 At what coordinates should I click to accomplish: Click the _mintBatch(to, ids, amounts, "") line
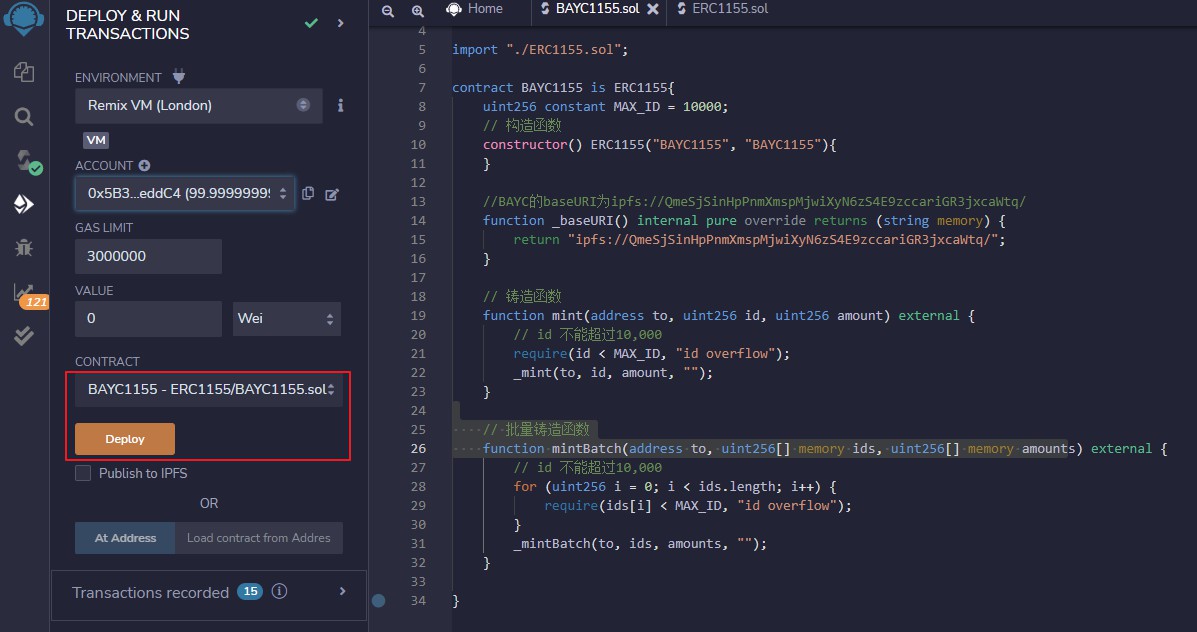pos(640,543)
